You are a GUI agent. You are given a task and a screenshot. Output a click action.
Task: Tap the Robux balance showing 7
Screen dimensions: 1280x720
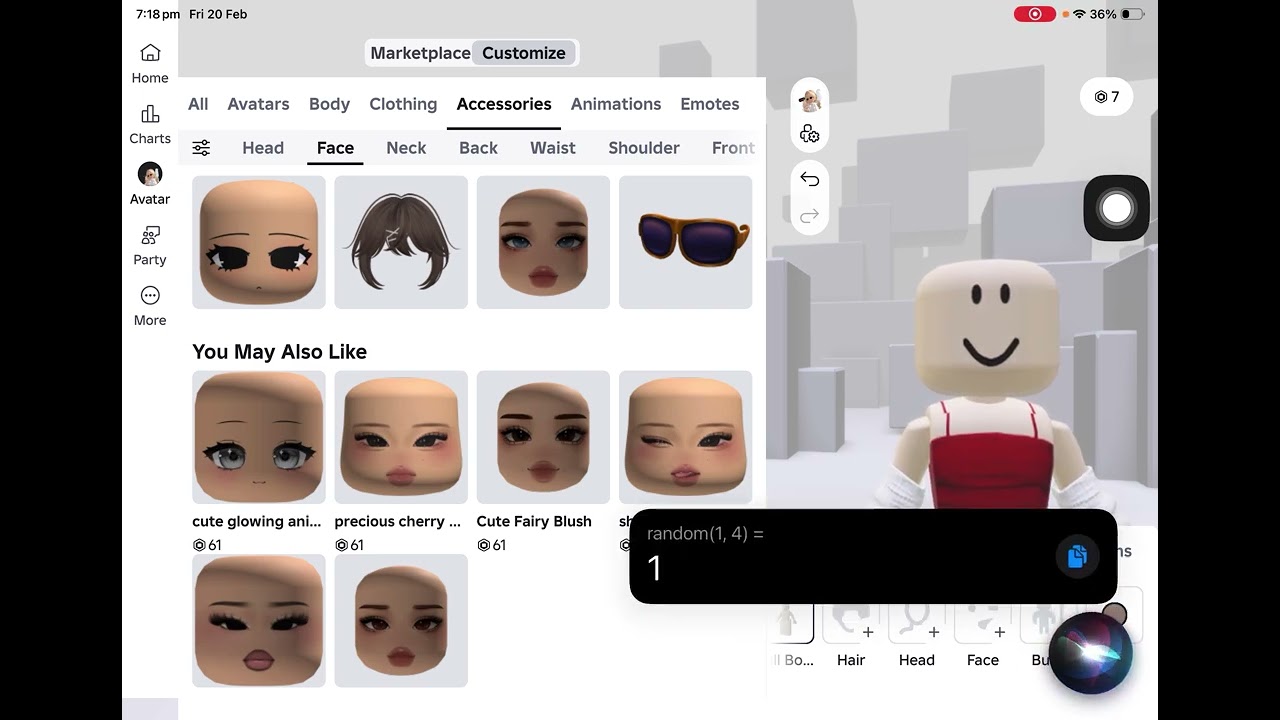pos(1107,97)
